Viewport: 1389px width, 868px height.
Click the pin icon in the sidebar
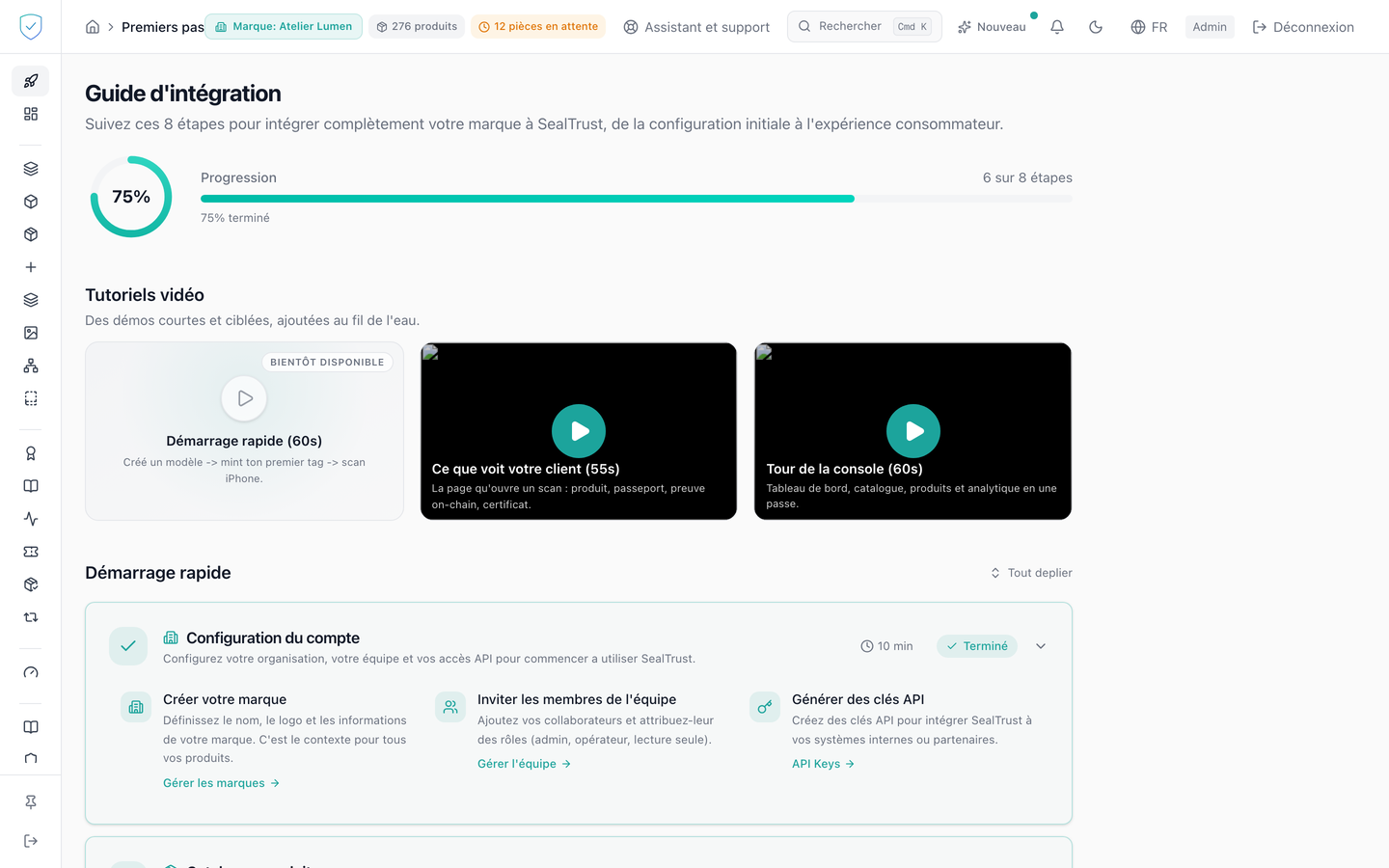click(x=31, y=802)
